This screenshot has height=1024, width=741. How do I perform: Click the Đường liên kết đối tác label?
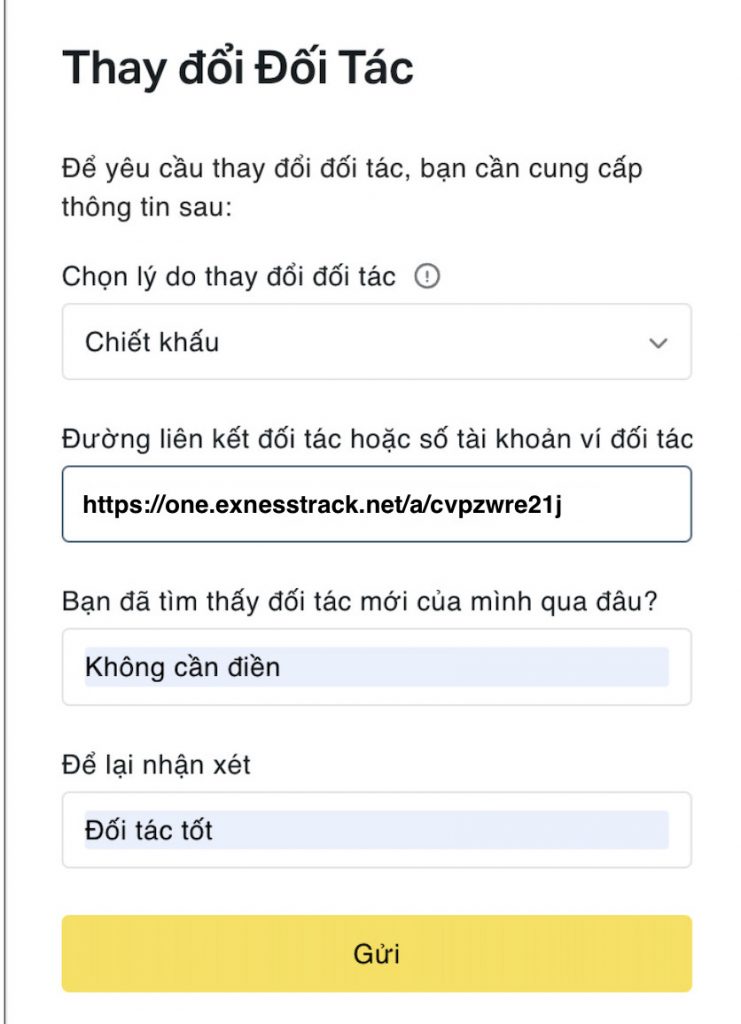click(x=377, y=439)
